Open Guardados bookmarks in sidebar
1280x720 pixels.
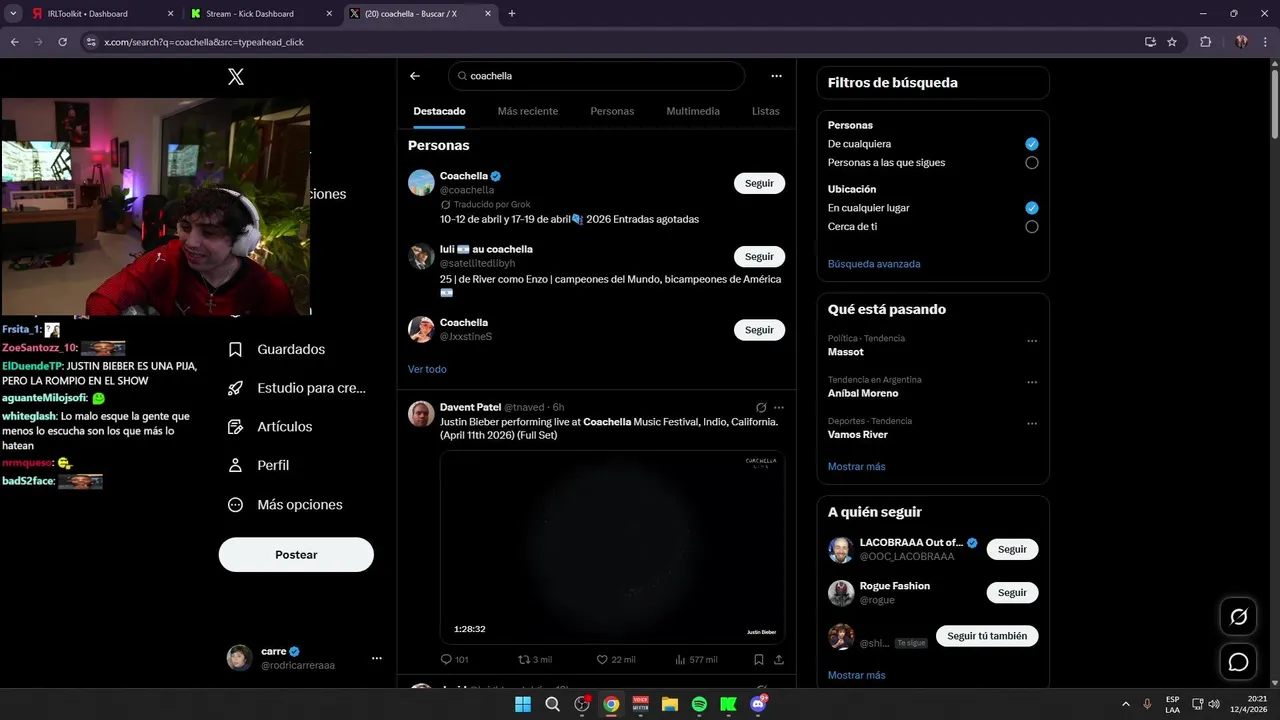277,349
